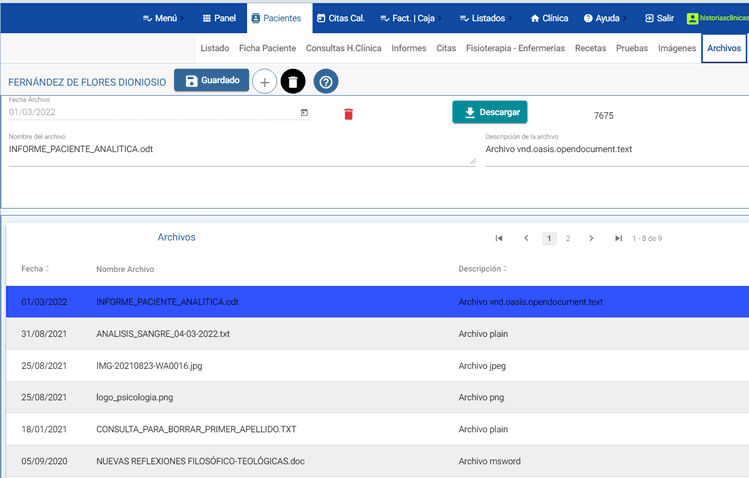Go to next page of Archivos
The height and width of the screenshot is (478, 749).
(x=591, y=238)
